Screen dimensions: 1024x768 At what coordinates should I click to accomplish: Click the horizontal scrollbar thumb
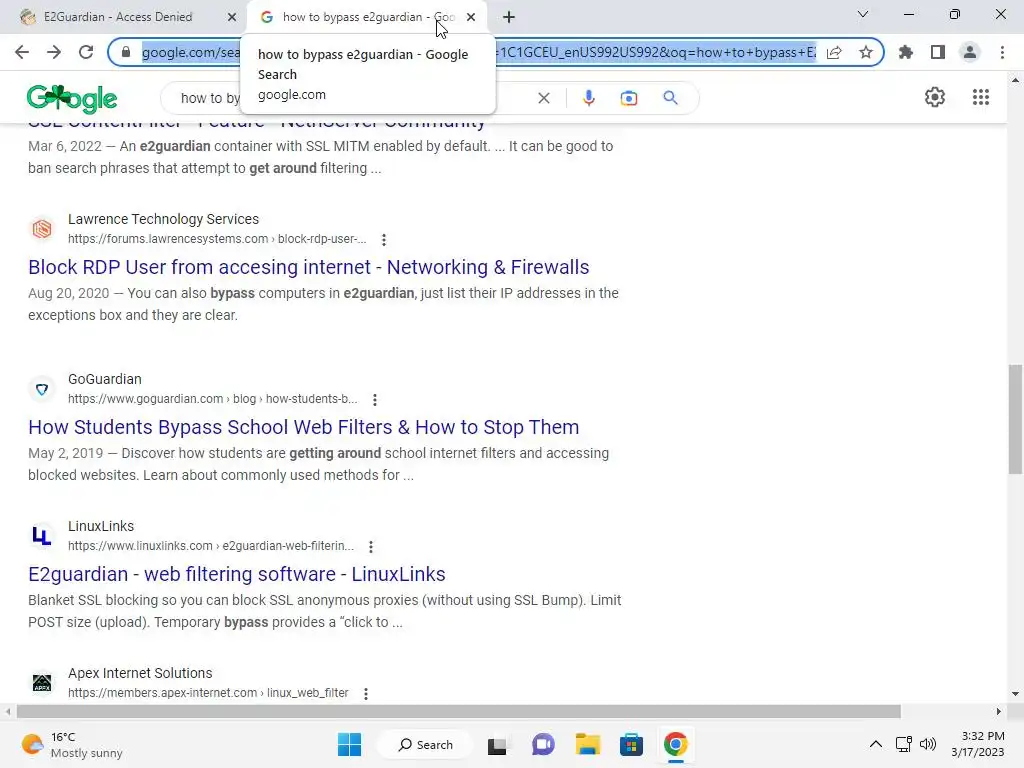(x=458, y=711)
